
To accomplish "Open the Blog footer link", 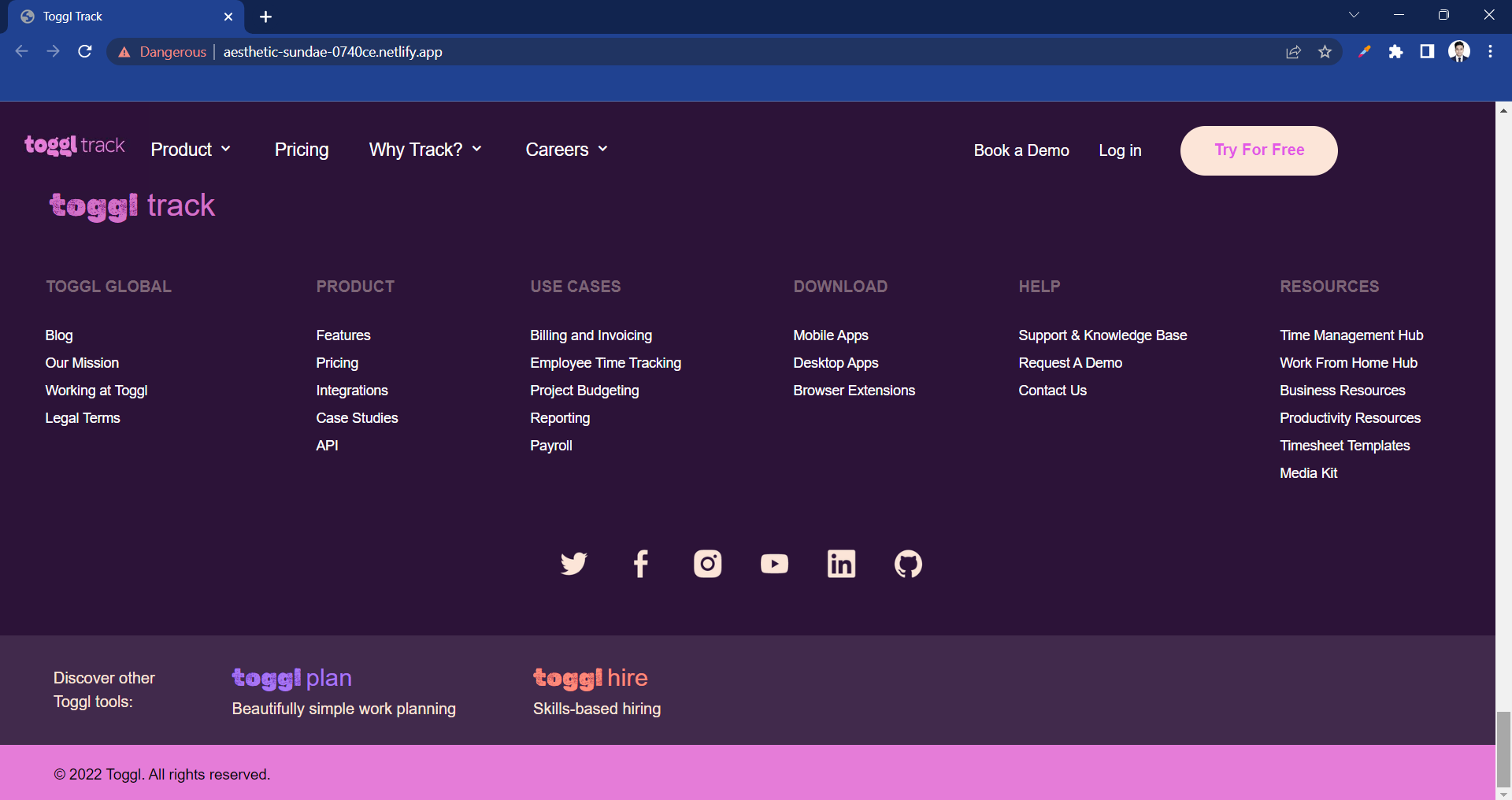I will pyautogui.click(x=59, y=335).
